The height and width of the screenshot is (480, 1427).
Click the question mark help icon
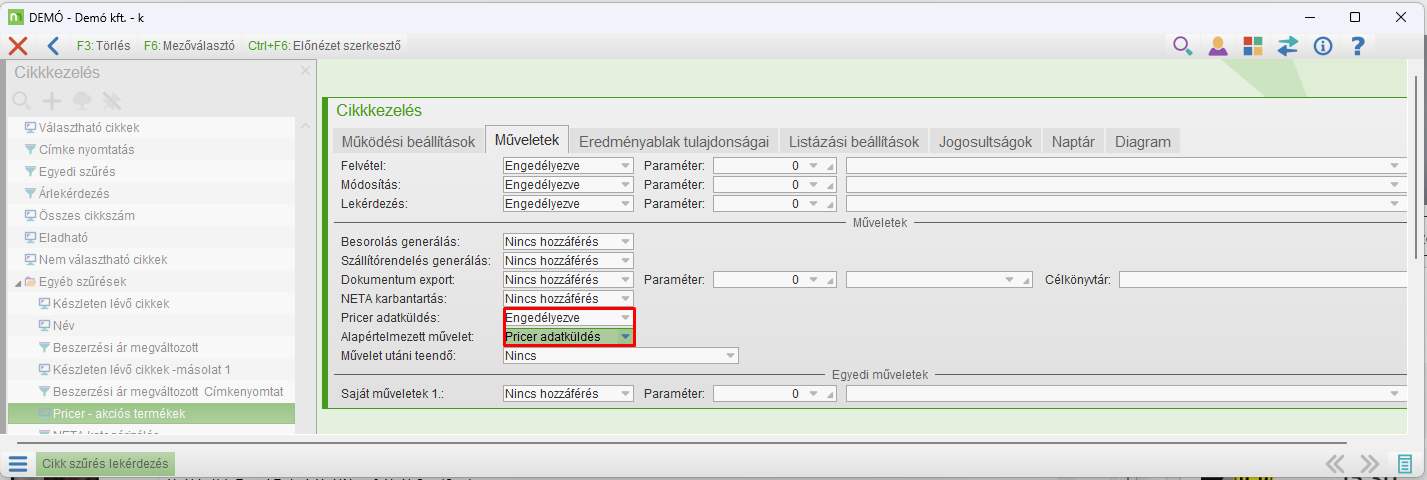(1358, 45)
